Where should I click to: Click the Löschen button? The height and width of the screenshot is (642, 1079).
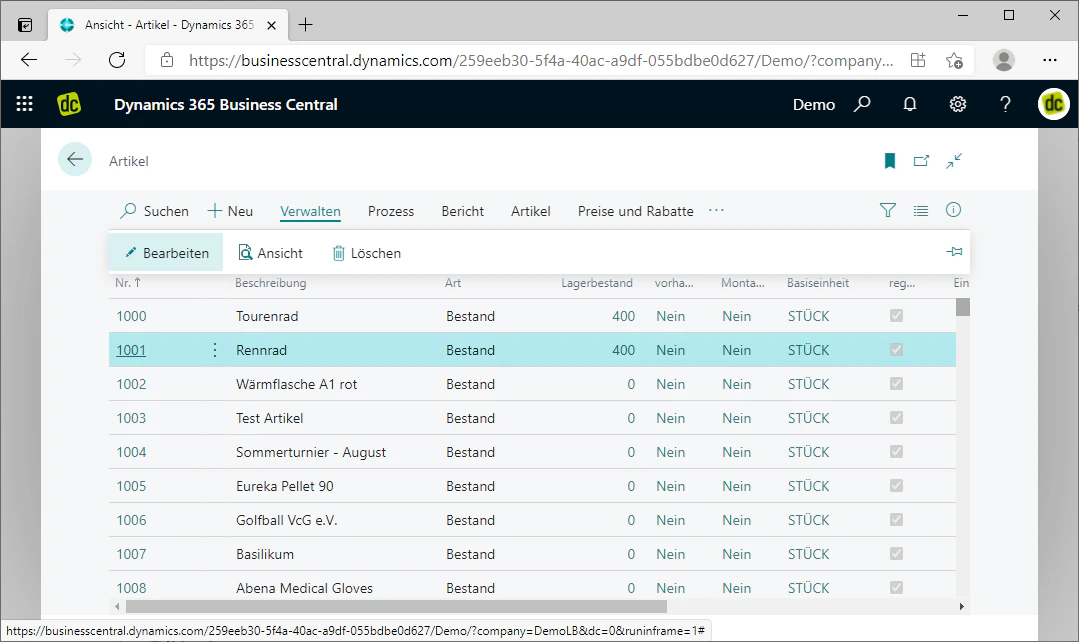tap(367, 253)
